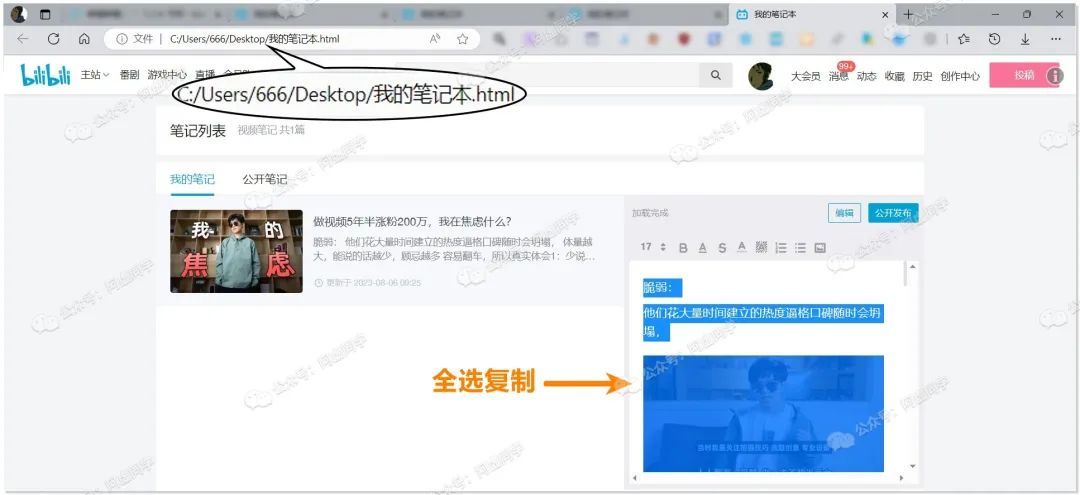This screenshot has height=495, width=1080.
Task: Insert image into note editor
Action: tap(820, 248)
